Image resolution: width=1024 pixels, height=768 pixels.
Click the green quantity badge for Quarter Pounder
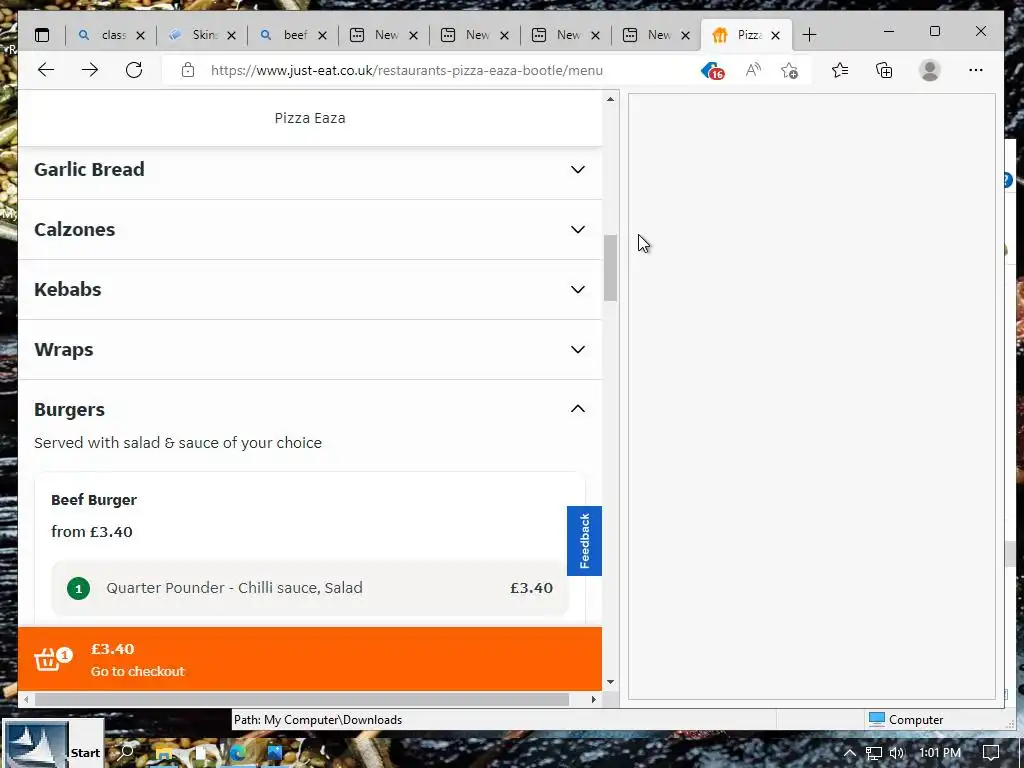click(x=78, y=588)
